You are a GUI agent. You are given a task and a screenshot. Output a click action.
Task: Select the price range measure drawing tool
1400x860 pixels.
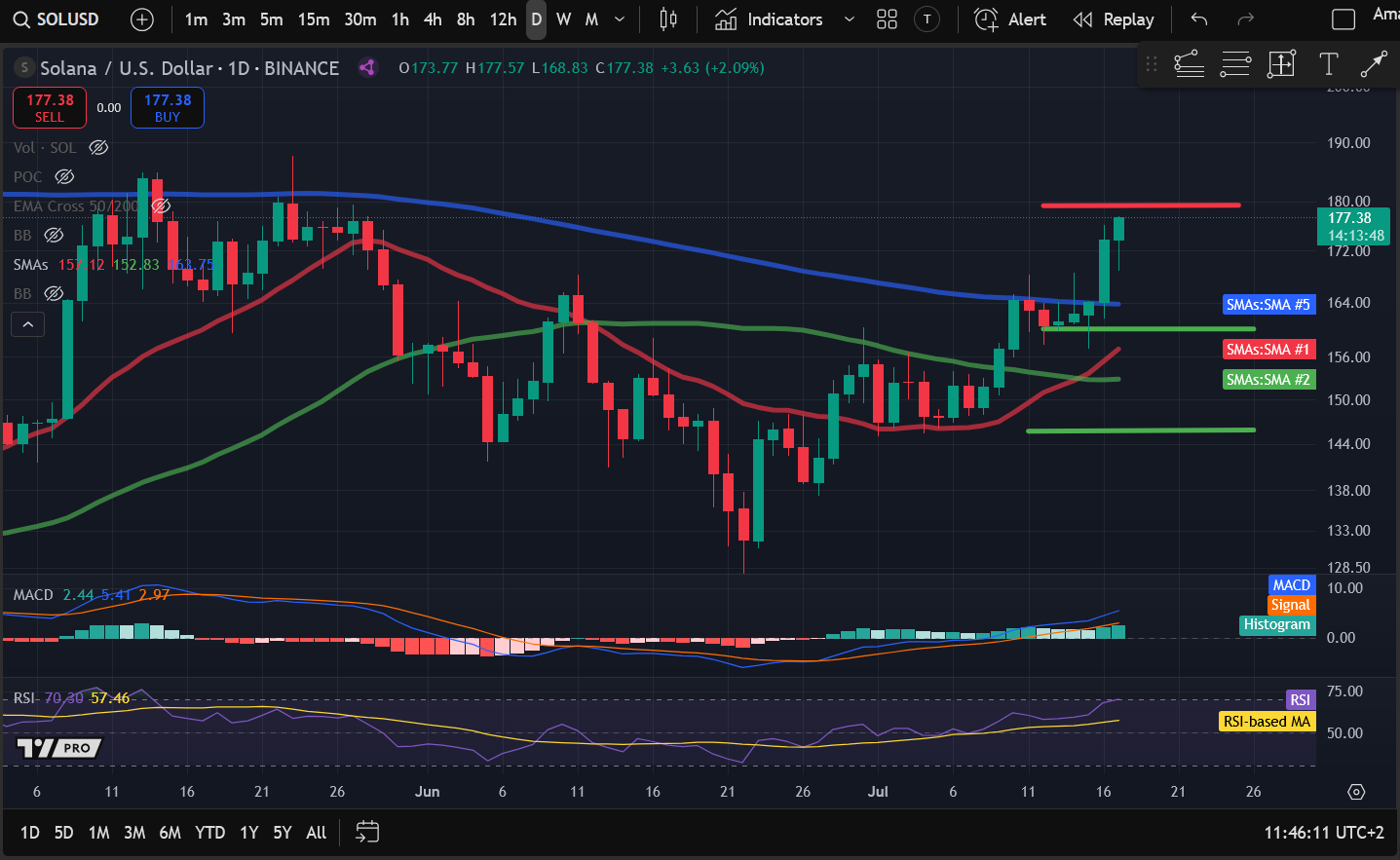1281,64
